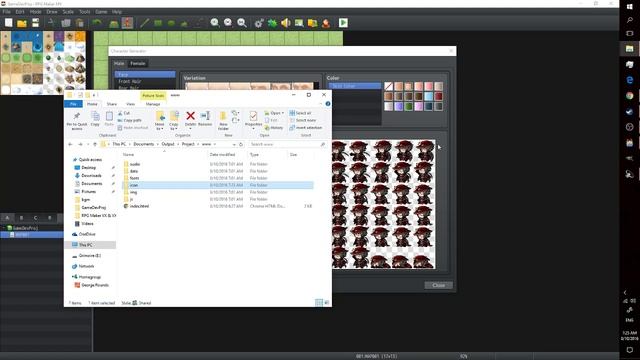The width and height of the screenshot is (640, 360).
Task: Click Close button in Character Generator
Action: click(x=438, y=285)
